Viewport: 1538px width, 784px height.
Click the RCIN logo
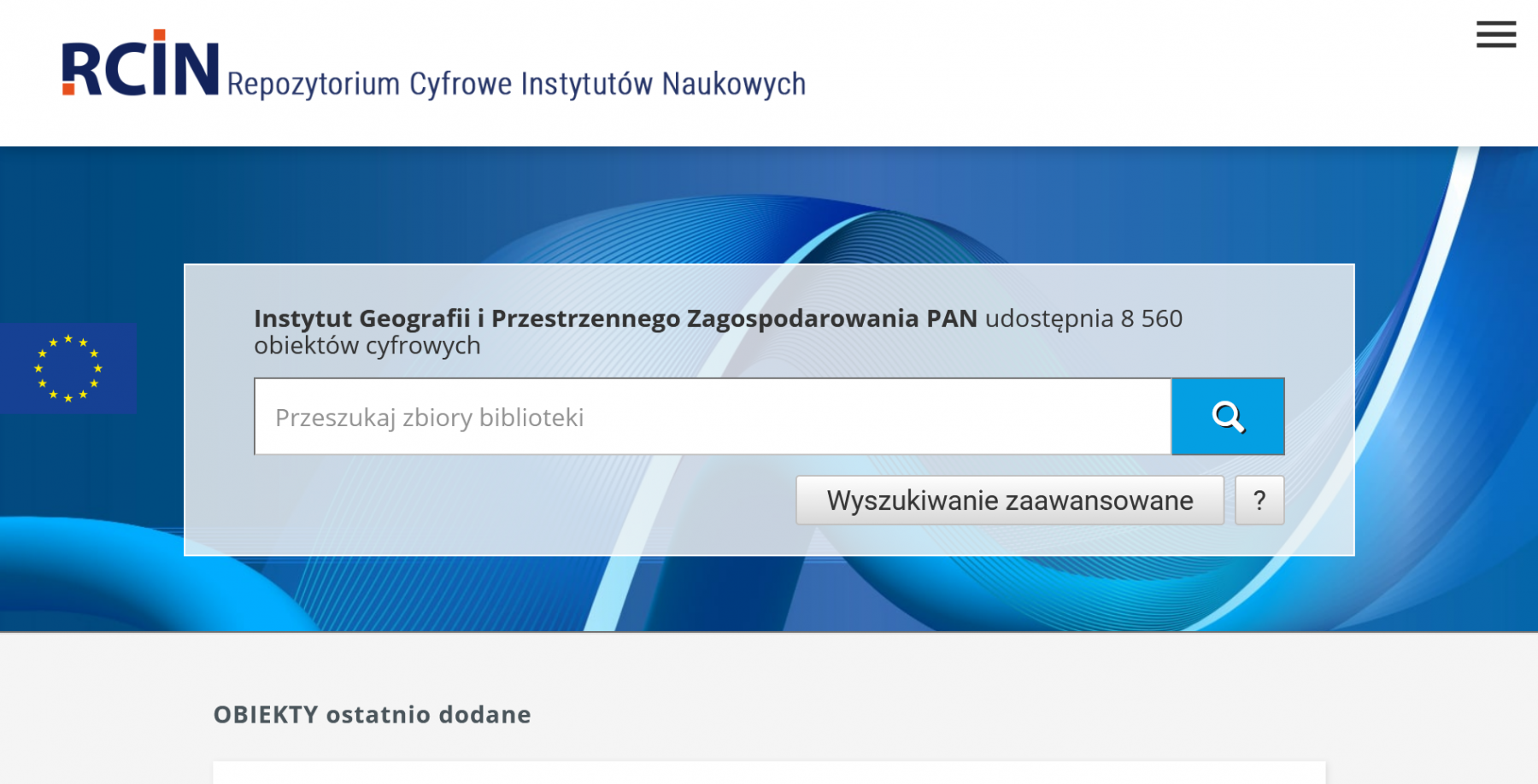pos(140,63)
